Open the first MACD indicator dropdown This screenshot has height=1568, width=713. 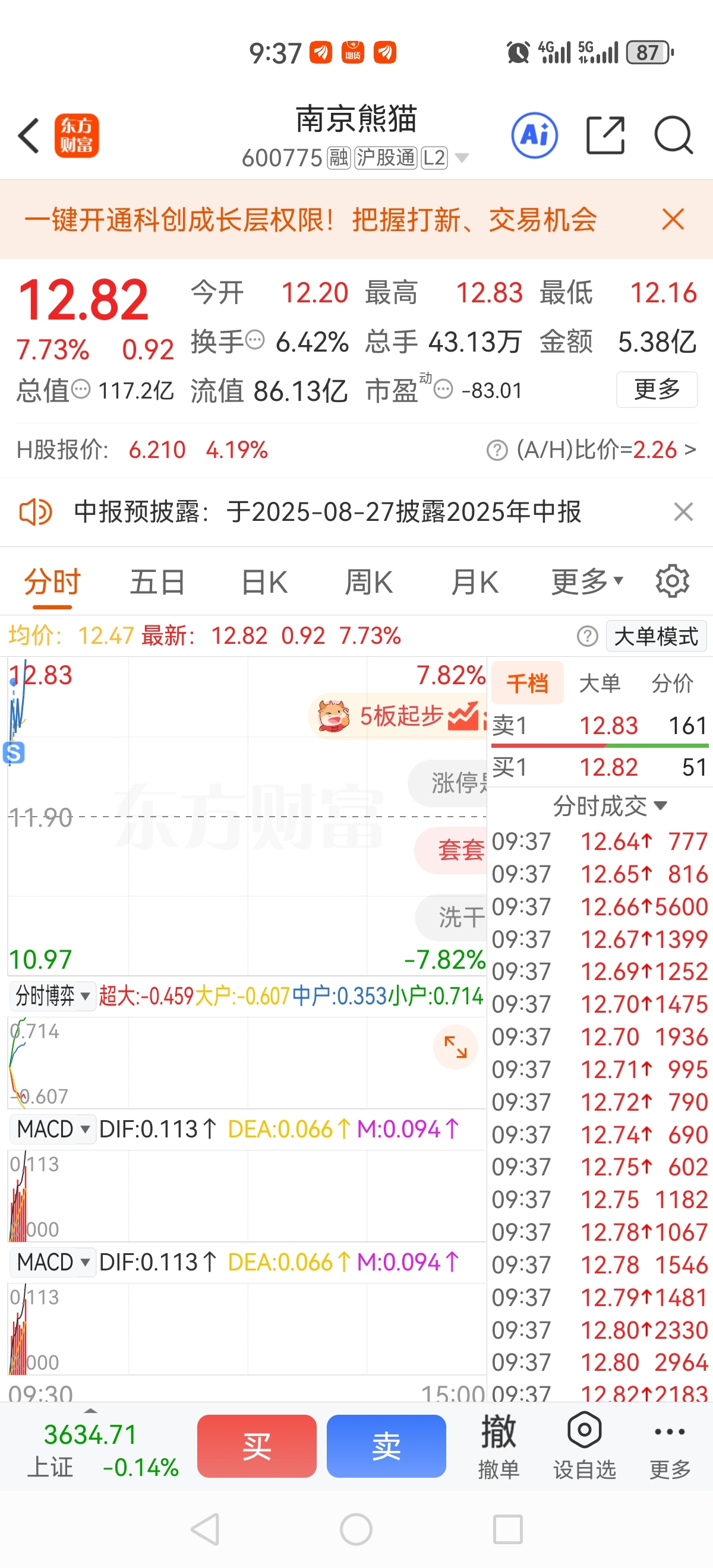pos(52,1129)
